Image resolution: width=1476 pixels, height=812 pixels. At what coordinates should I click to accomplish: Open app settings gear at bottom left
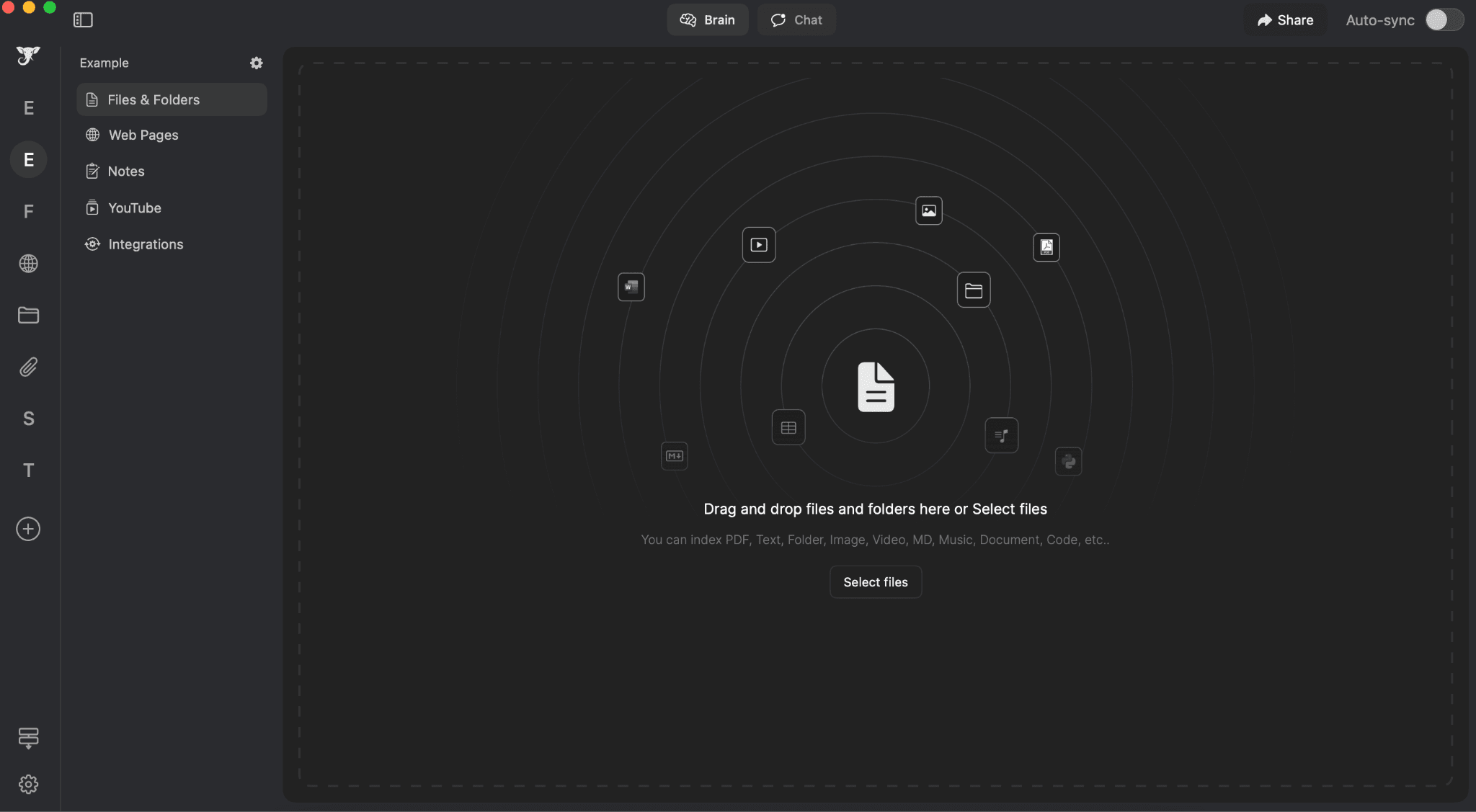[x=28, y=784]
